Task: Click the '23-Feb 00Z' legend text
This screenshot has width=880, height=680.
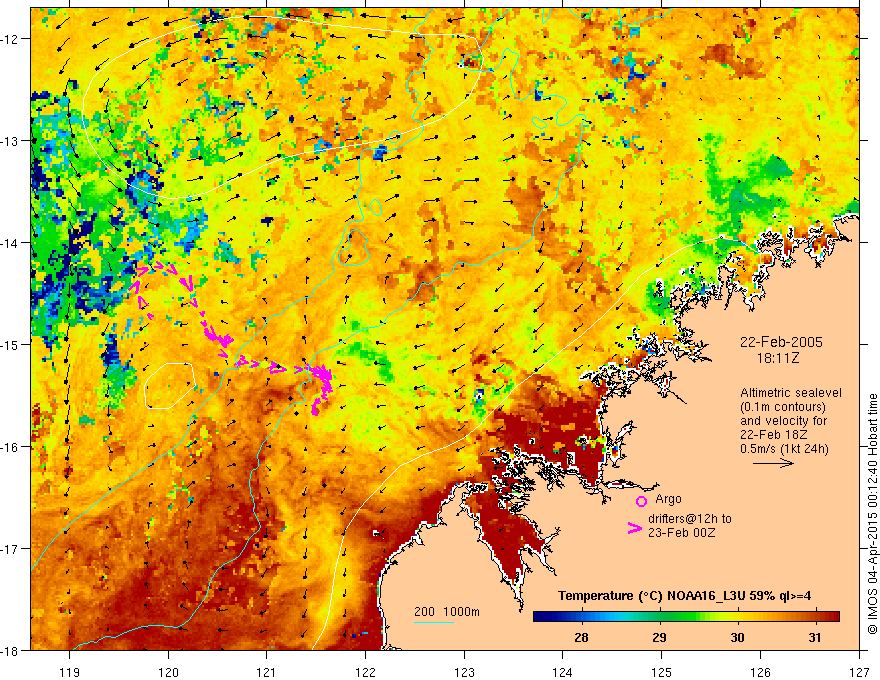Action: [682, 533]
